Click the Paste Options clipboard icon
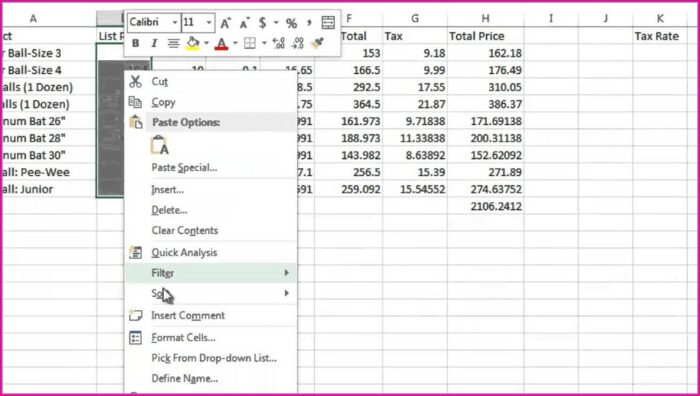700x396 pixels. point(135,122)
